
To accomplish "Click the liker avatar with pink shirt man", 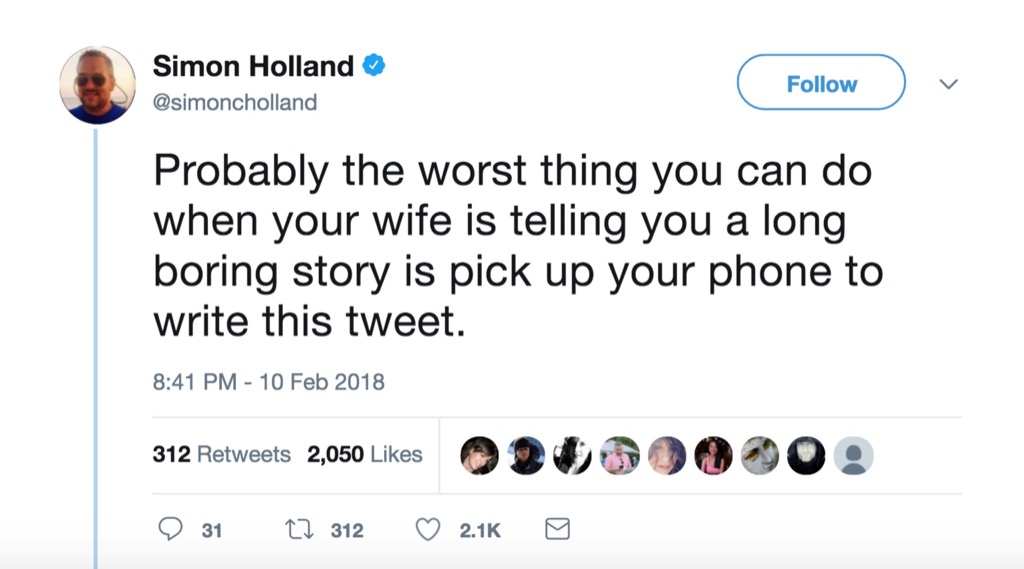I will pyautogui.click(x=620, y=455).
